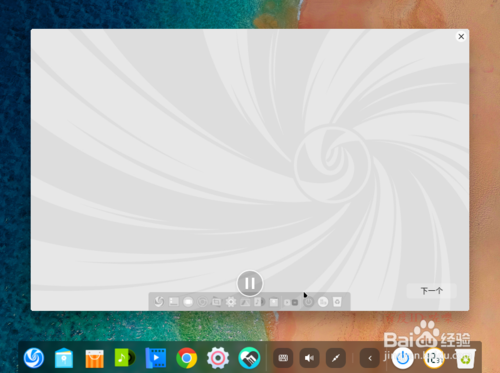Close the welcome video dialog
500x373 pixels.
tap(461, 36)
